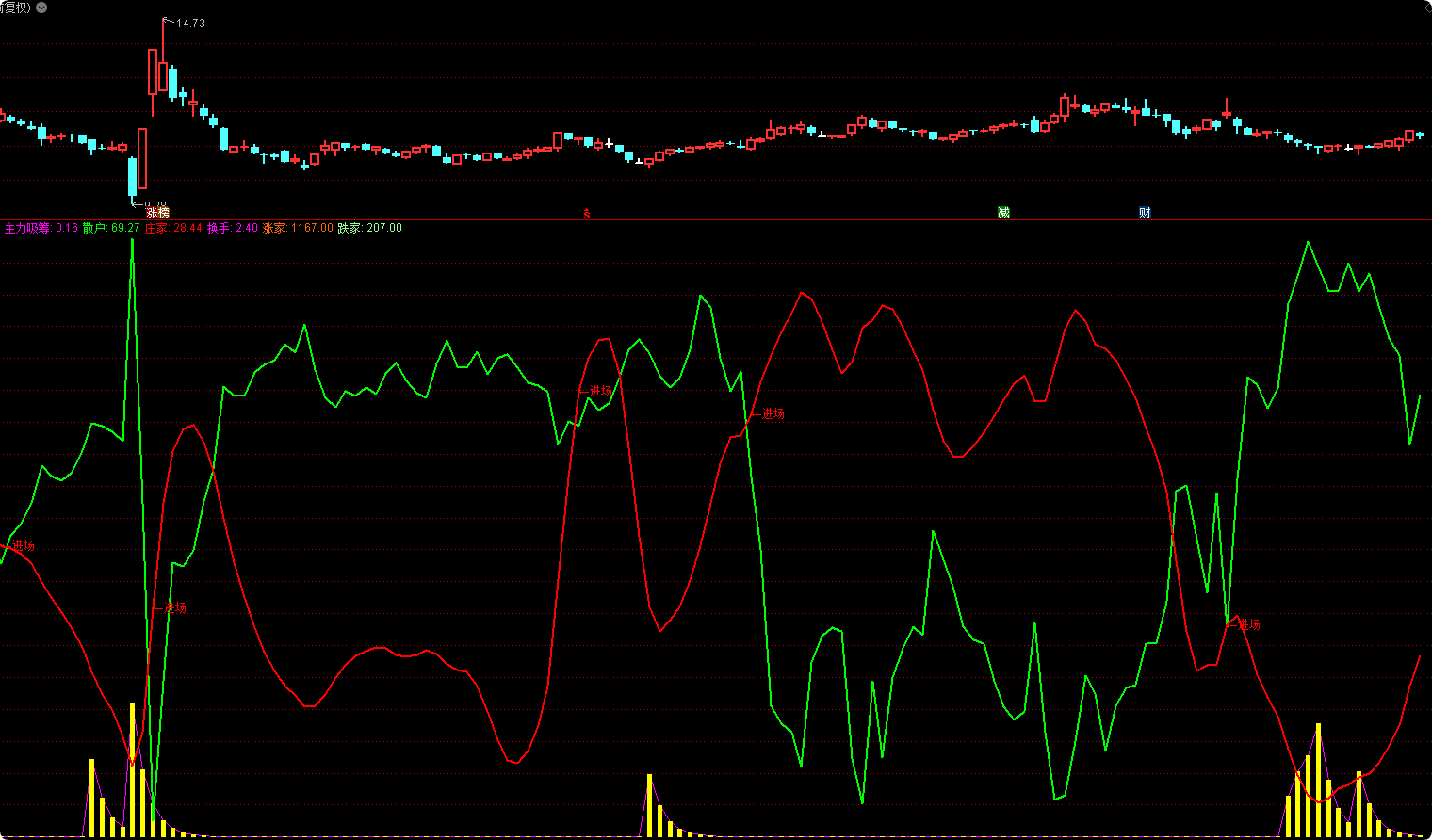The height and width of the screenshot is (840, 1432).
Task: Click the low price label below 涨榜 candle
Action: point(155,204)
